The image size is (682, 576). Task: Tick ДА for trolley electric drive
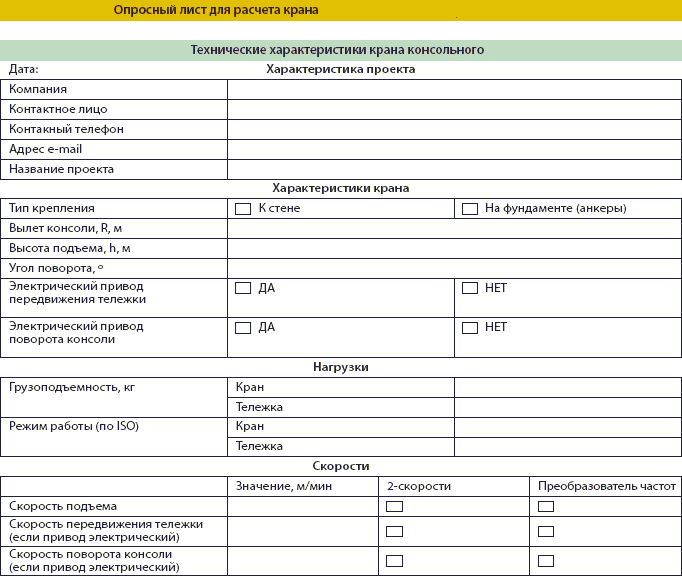pyautogui.click(x=243, y=288)
